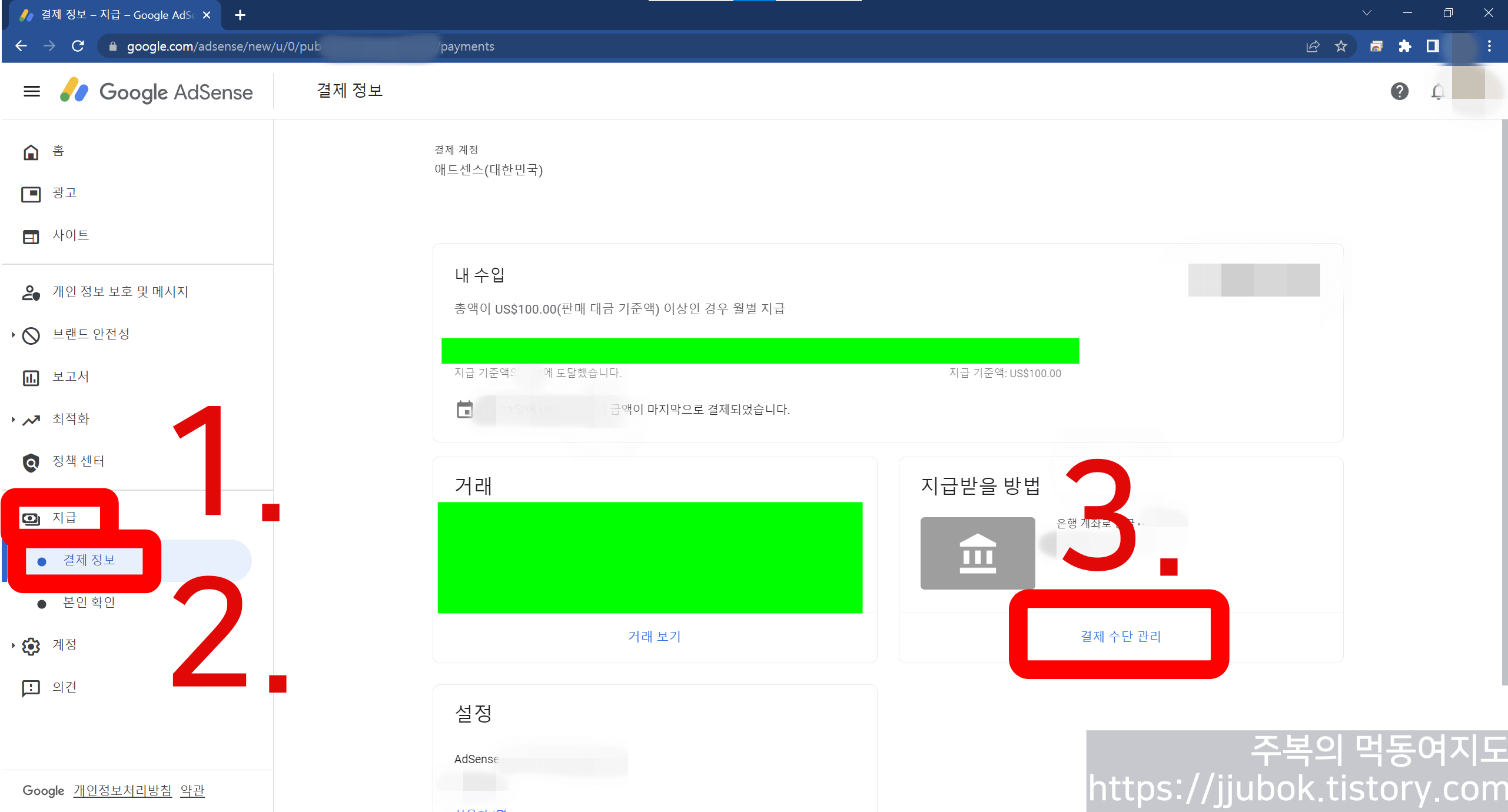This screenshot has height=812, width=1508.
Task: Open the 보고서 reports section
Action: pyautogui.click(x=31, y=377)
